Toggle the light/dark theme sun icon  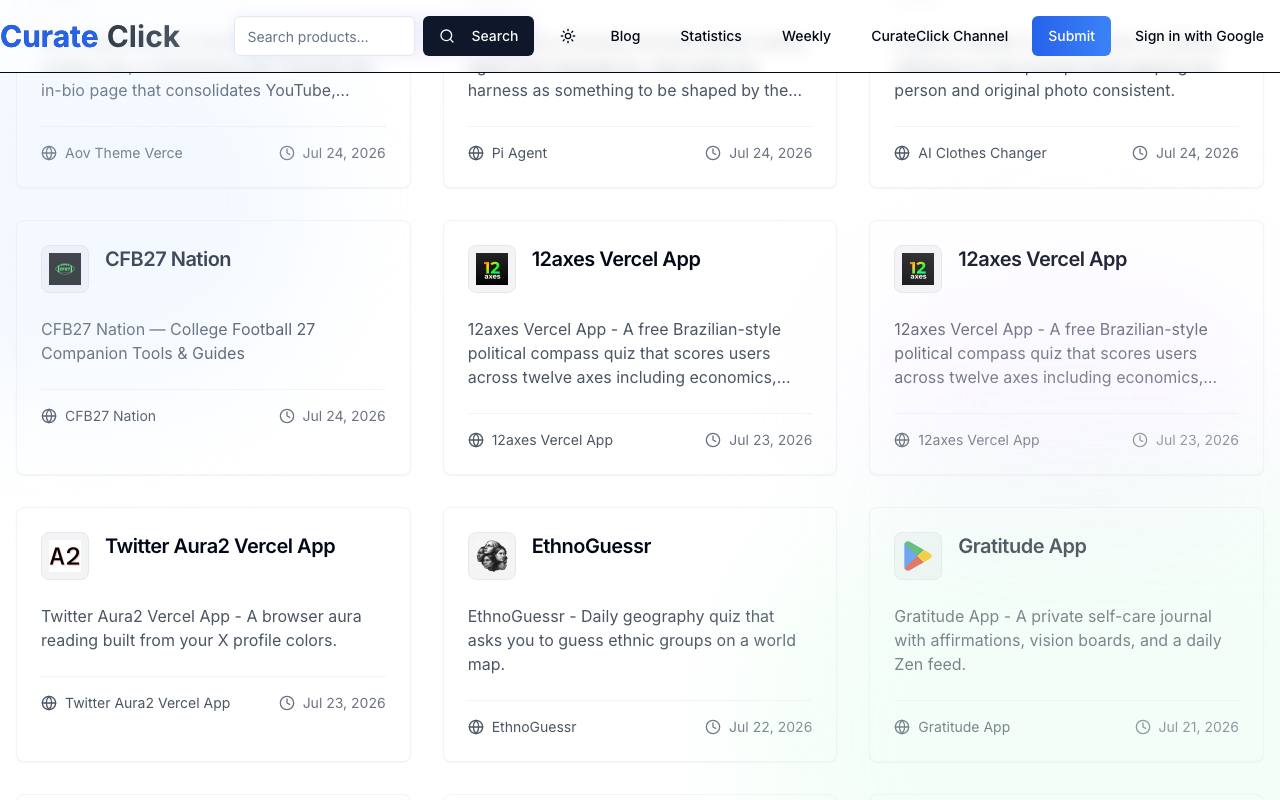pyautogui.click(x=568, y=36)
